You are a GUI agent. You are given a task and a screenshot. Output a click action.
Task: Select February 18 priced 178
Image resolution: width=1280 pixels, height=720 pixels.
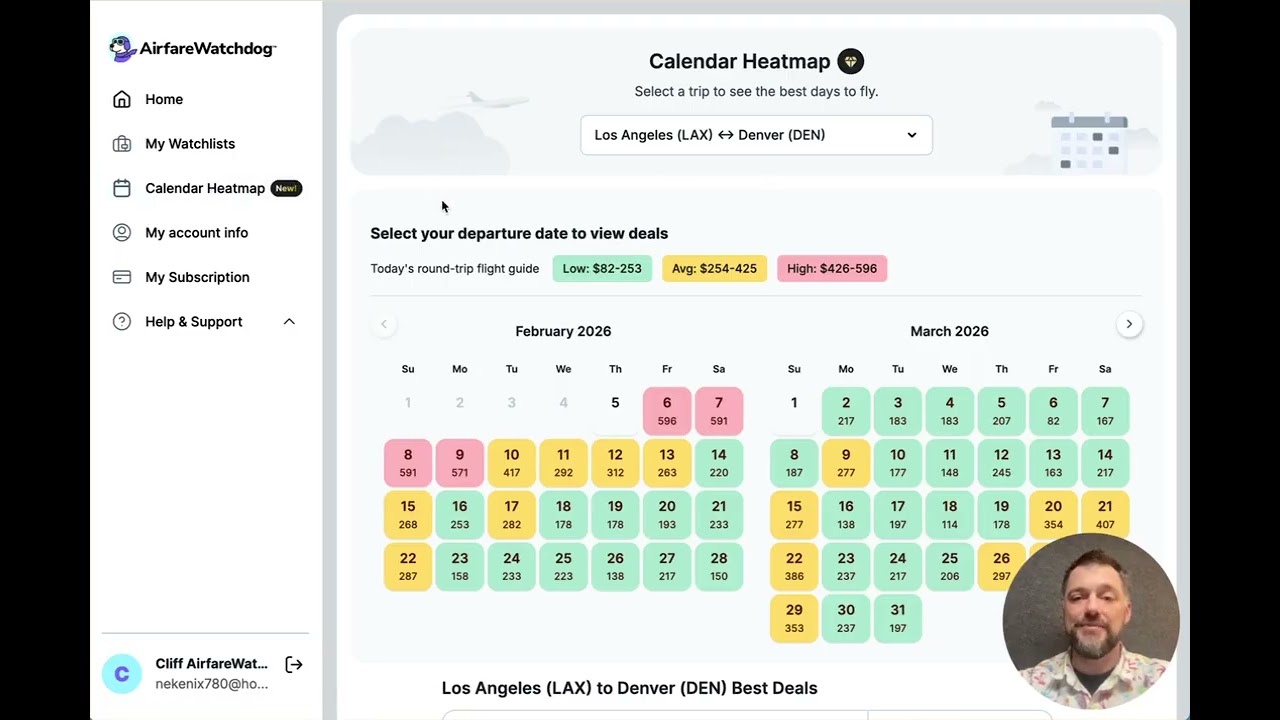click(563, 515)
